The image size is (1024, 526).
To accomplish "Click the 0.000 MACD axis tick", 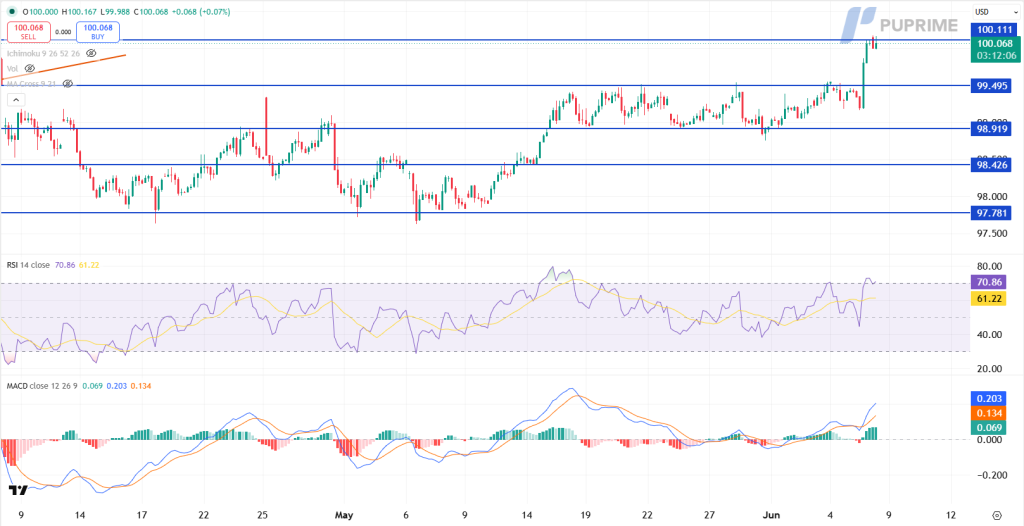I will (987, 440).
